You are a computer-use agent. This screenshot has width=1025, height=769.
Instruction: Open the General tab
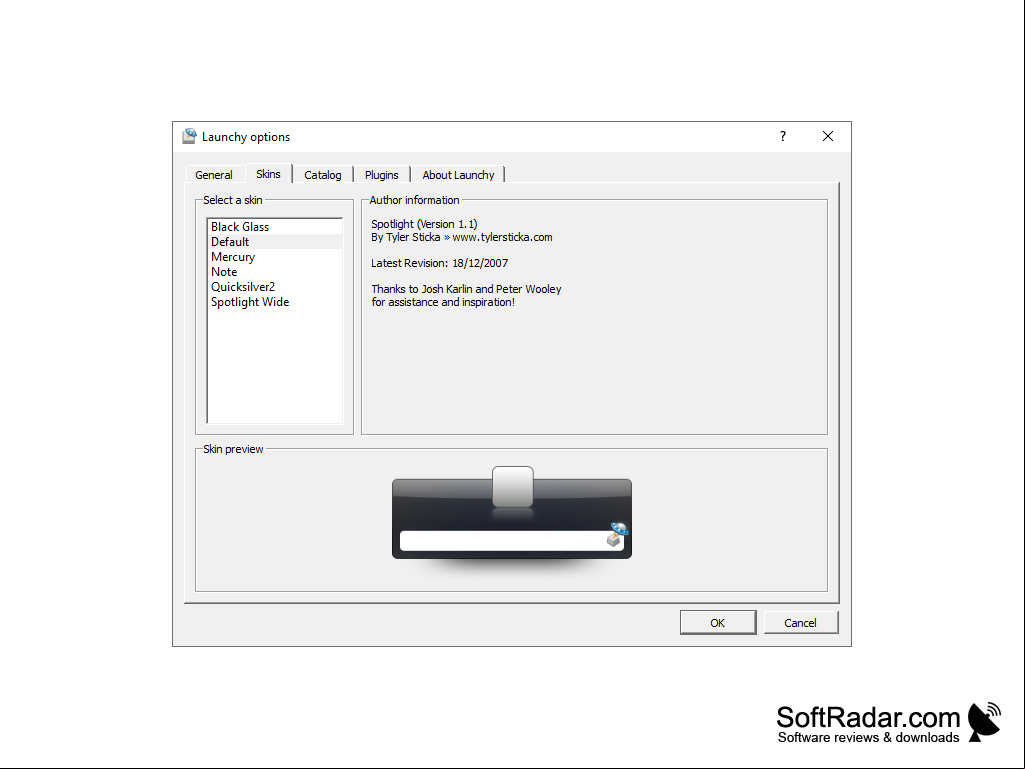[x=214, y=175]
